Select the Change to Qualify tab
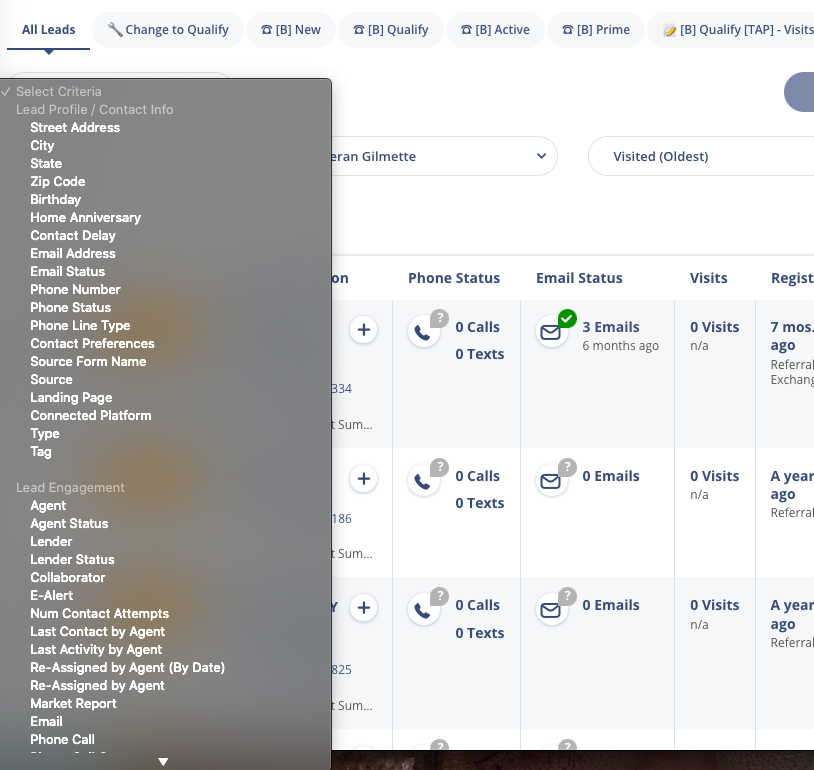This screenshot has height=770, width=814. [168, 30]
